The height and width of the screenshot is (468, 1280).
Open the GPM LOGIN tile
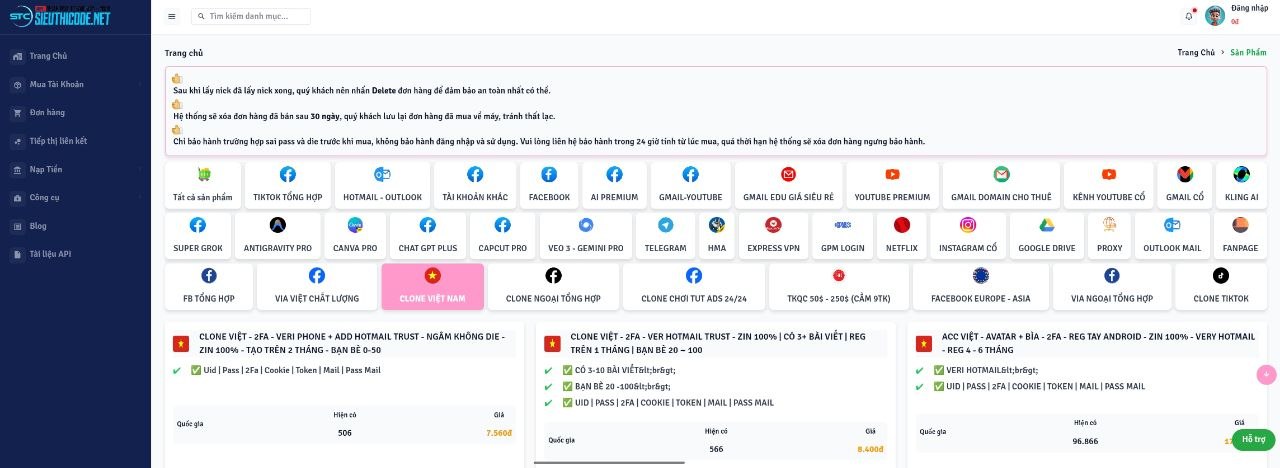pyautogui.click(x=842, y=236)
